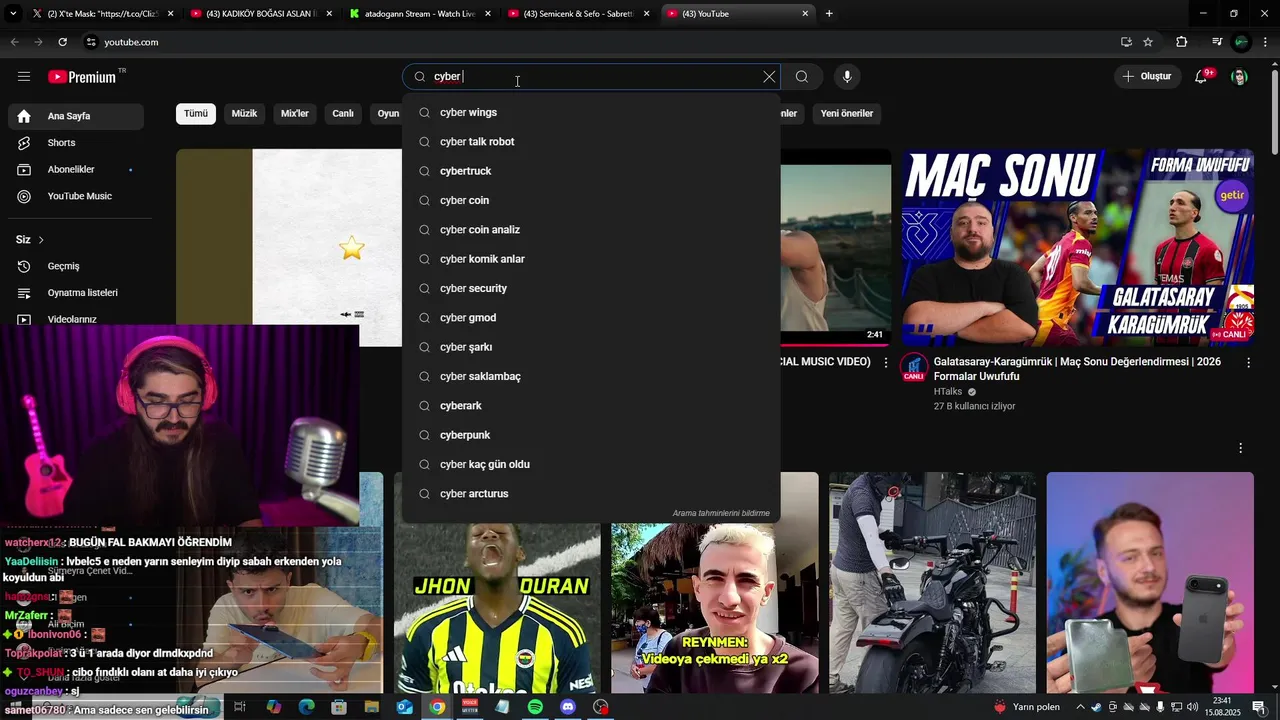The image size is (1280, 720).
Task: Open more options for Galatasaray-Karagümrük video
Action: pos(1248,363)
